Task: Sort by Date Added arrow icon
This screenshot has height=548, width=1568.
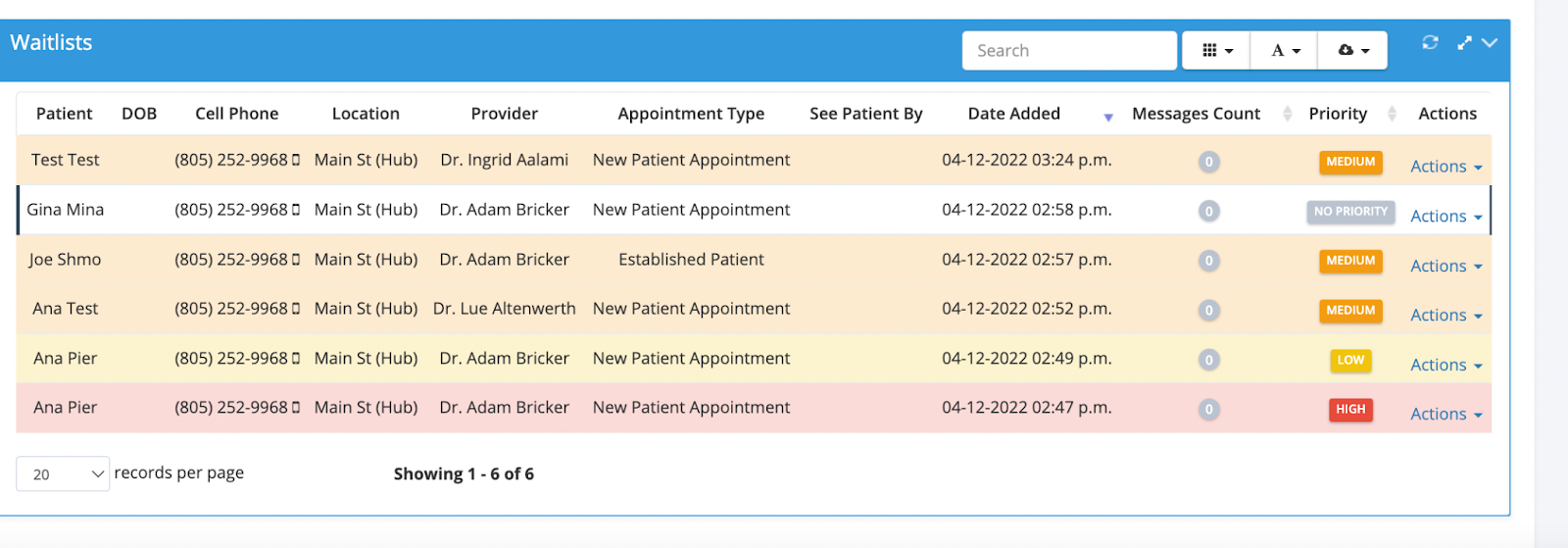Action: coord(1108,117)
